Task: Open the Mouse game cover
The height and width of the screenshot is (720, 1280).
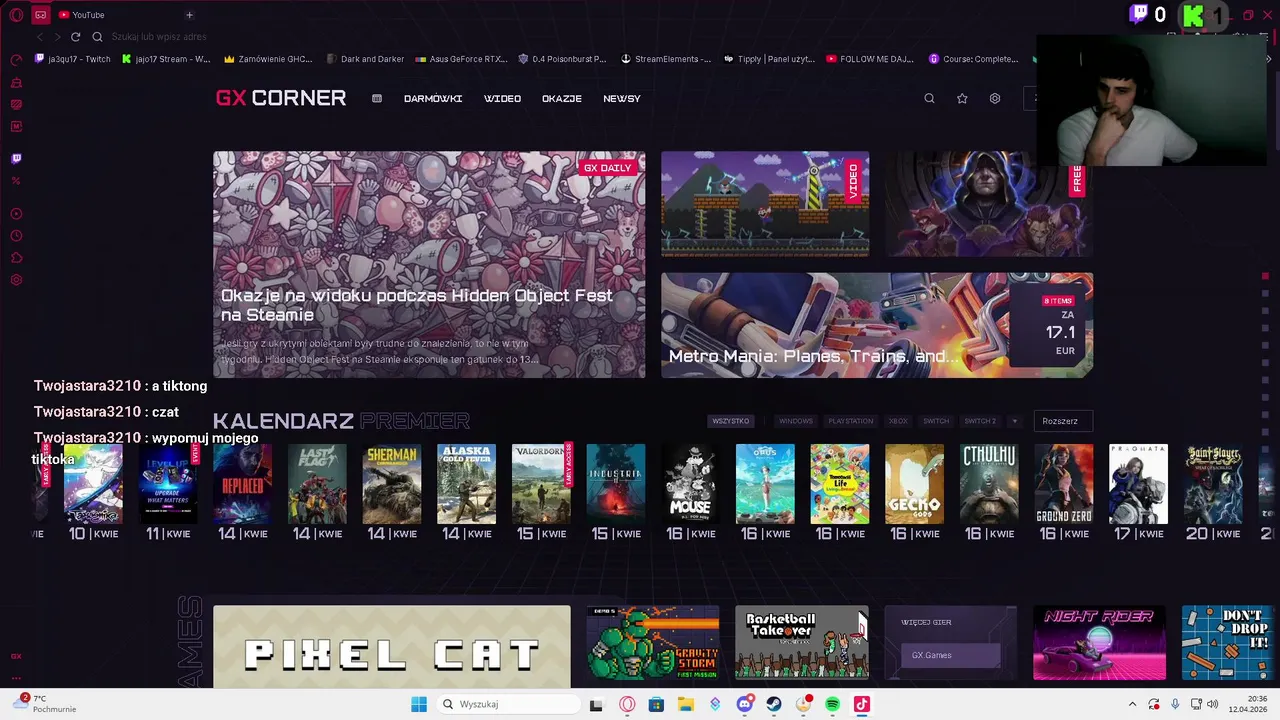Action: click(x=690, y=484)
